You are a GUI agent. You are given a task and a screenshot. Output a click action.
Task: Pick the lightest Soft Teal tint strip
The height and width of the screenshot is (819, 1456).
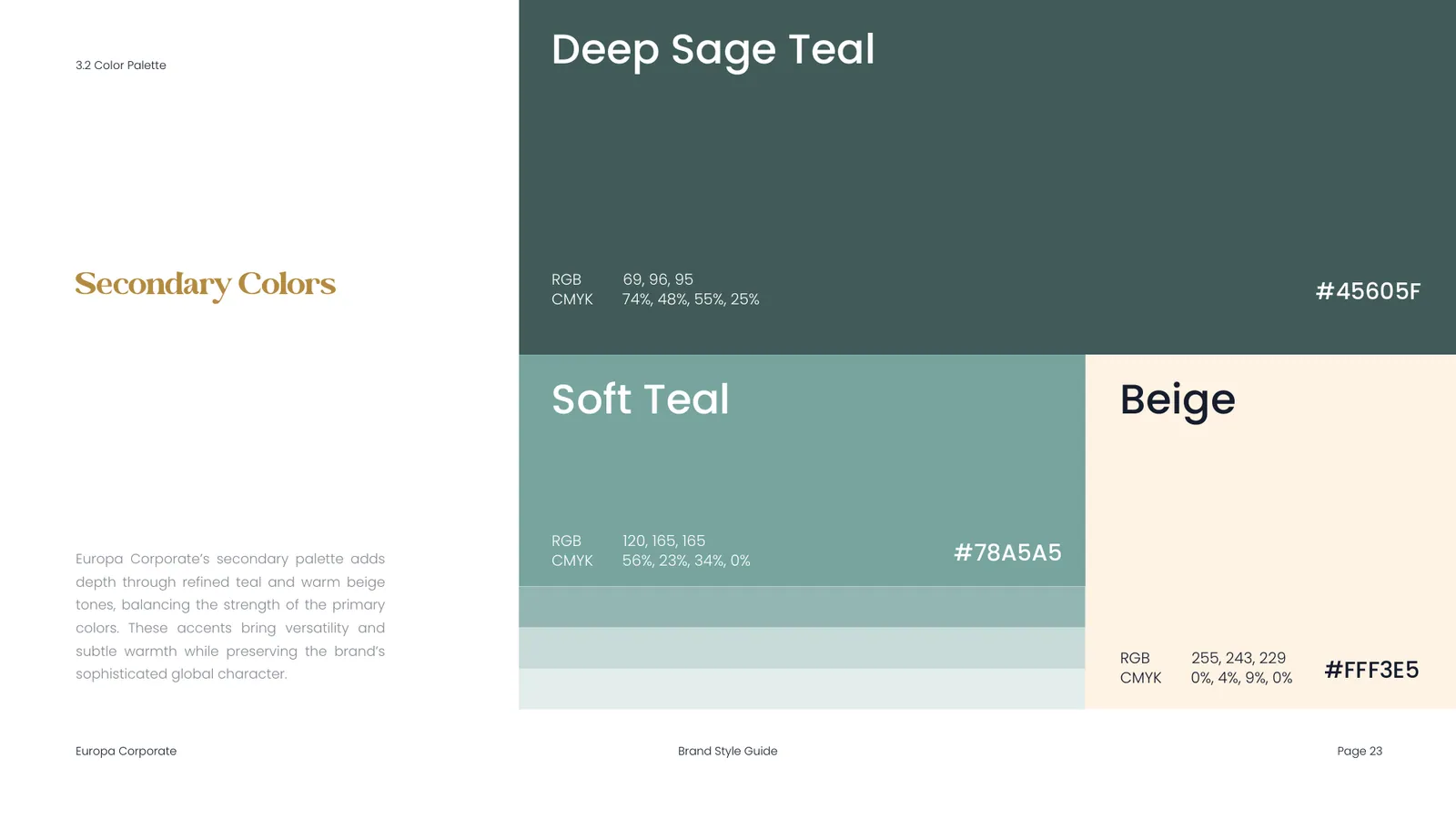pyautogui.click(x=802, y=689)
